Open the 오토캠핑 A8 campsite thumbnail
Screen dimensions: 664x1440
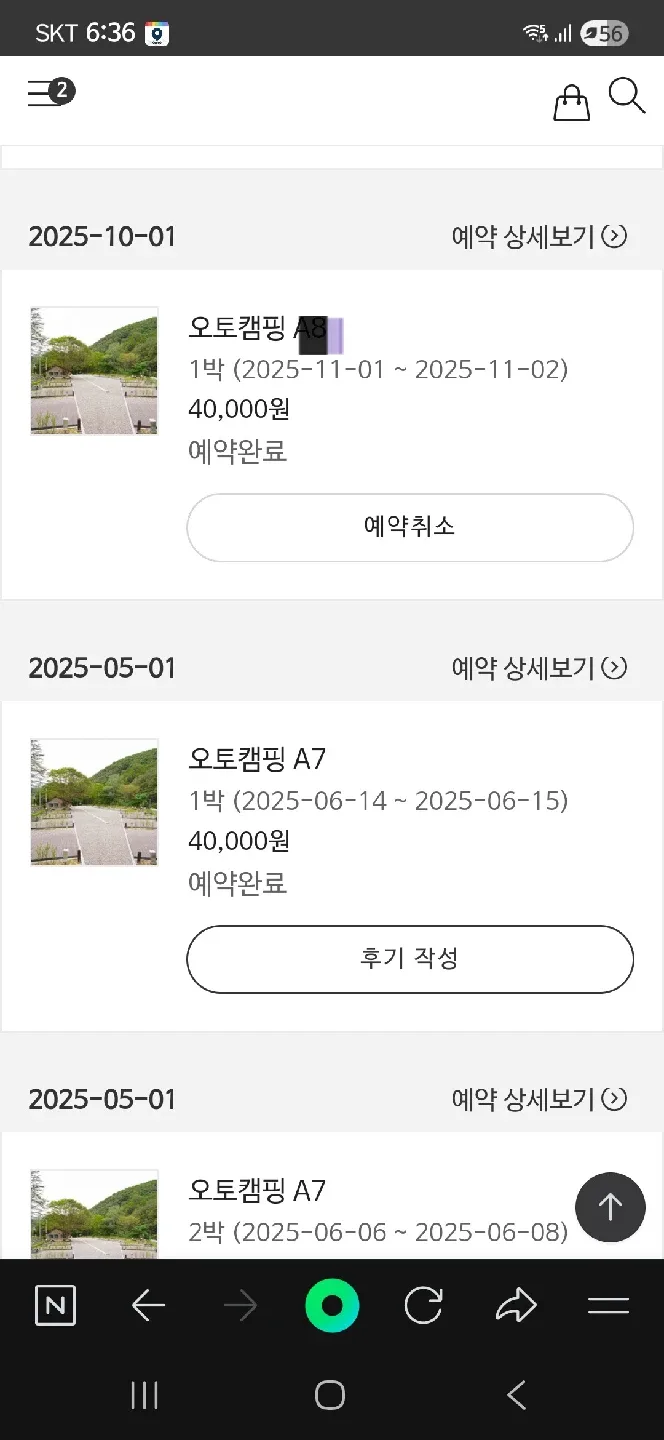pyautogui.click(x=94, y=371)
